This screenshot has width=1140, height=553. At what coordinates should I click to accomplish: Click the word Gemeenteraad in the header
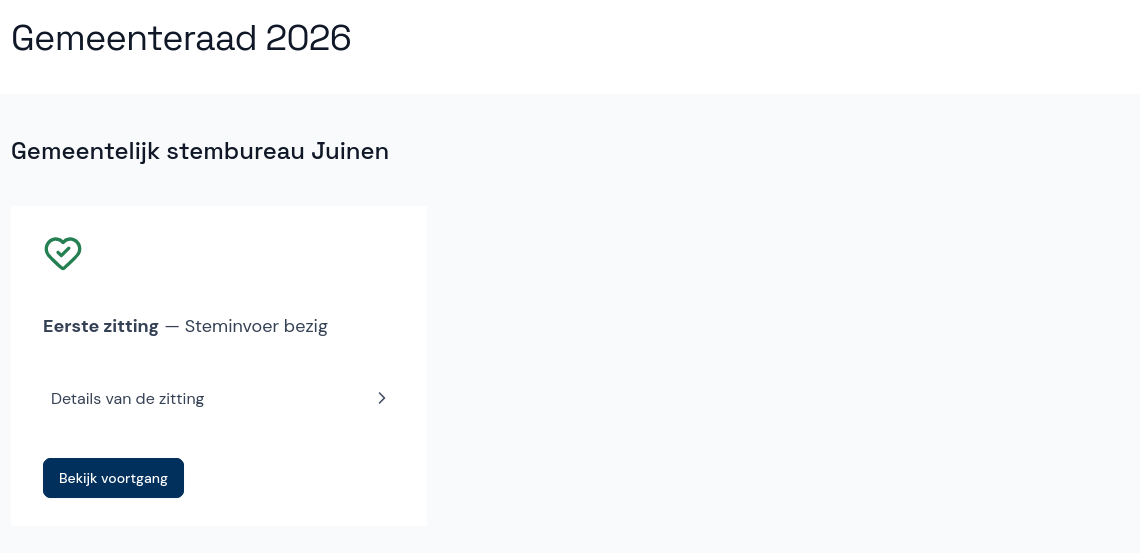(133, 38)
